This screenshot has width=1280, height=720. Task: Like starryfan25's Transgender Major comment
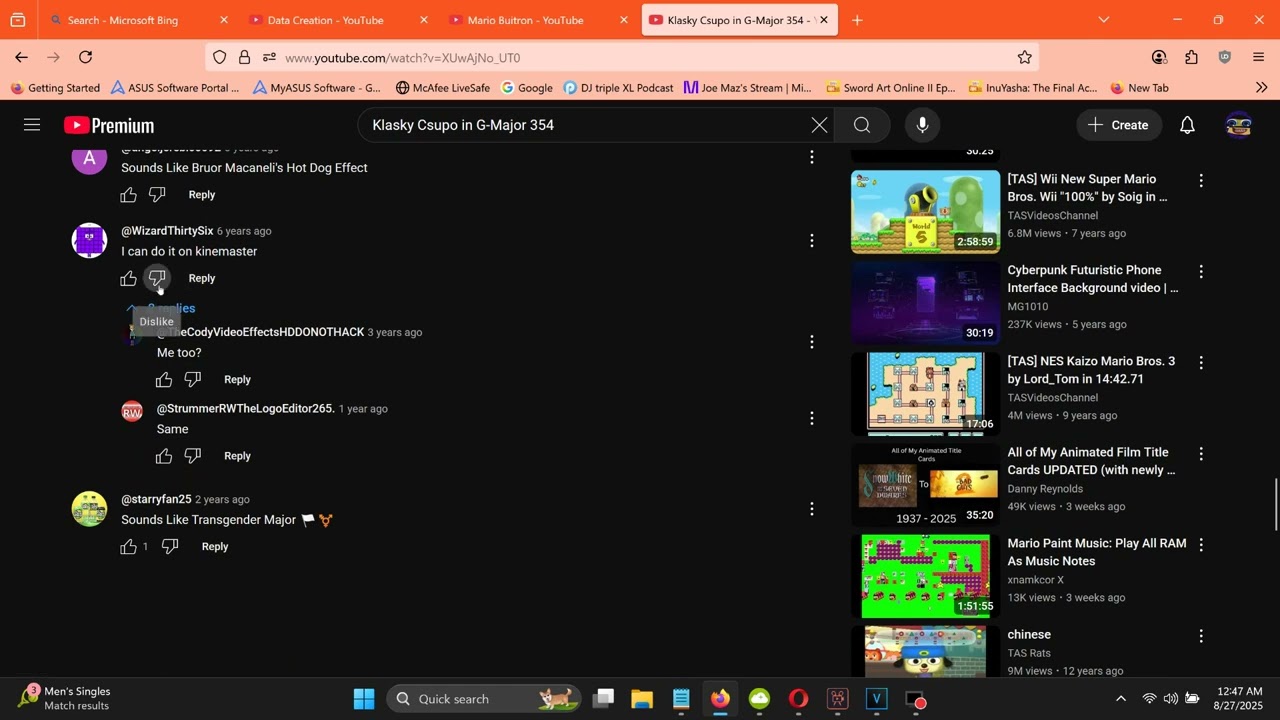pyautogui.click(x=129, y=547)
